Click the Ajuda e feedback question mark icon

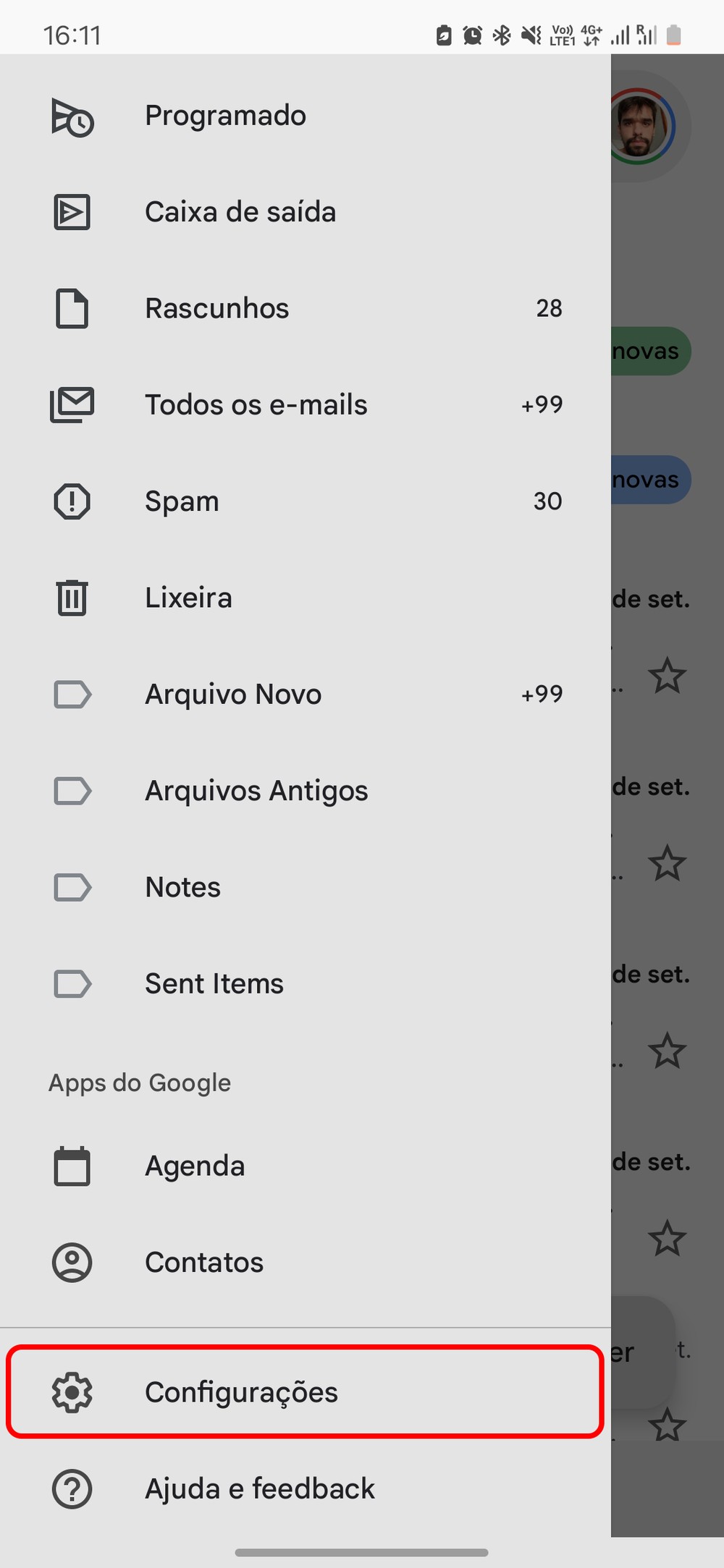(72, 1488)
